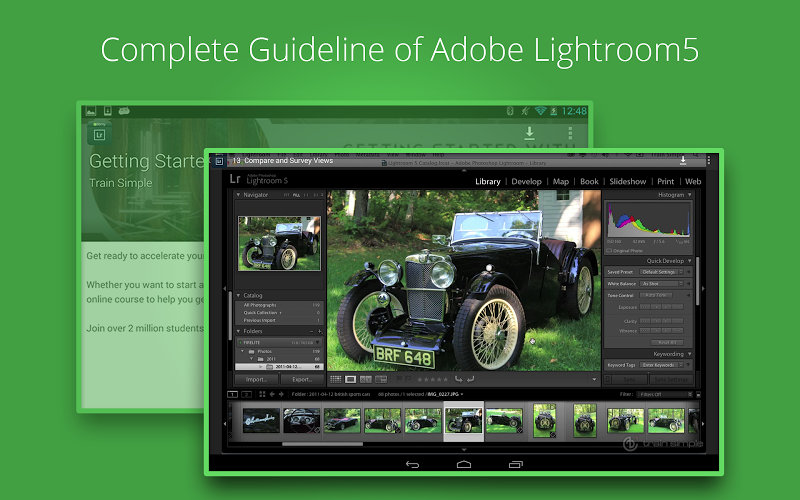Select second window 2 icon in filmstrip bar
The height and width of the screenshot is (500, 800).
click(x=246, y=394)
